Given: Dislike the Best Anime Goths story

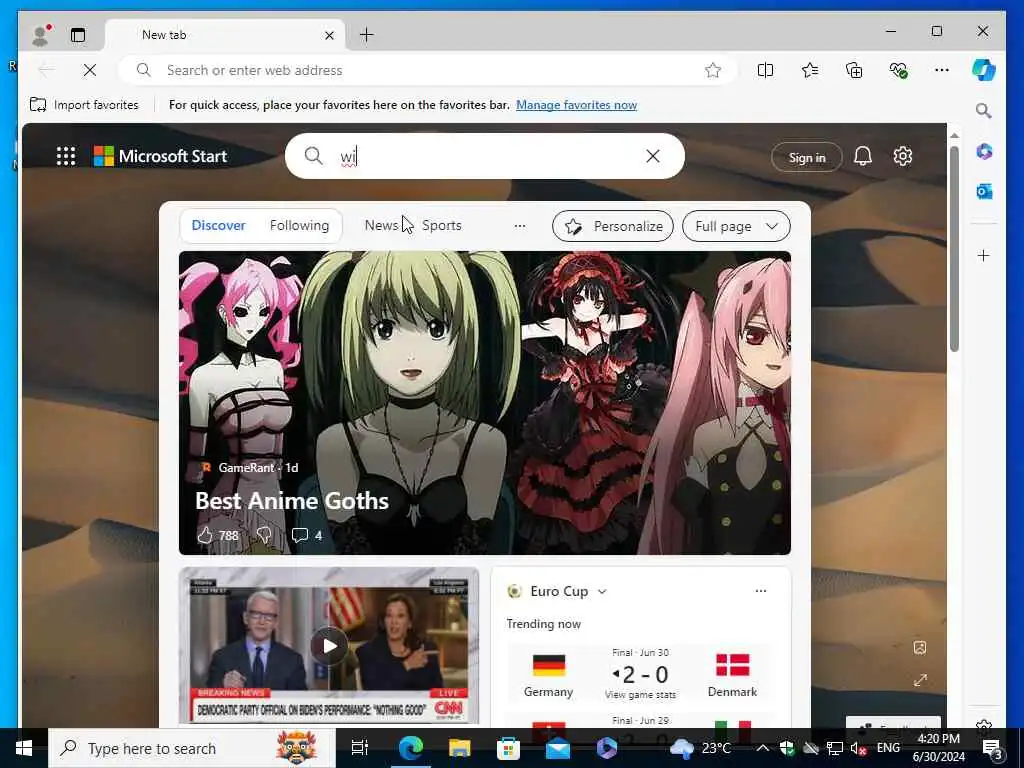Looking at the screenshot, I should click(264, 536).
